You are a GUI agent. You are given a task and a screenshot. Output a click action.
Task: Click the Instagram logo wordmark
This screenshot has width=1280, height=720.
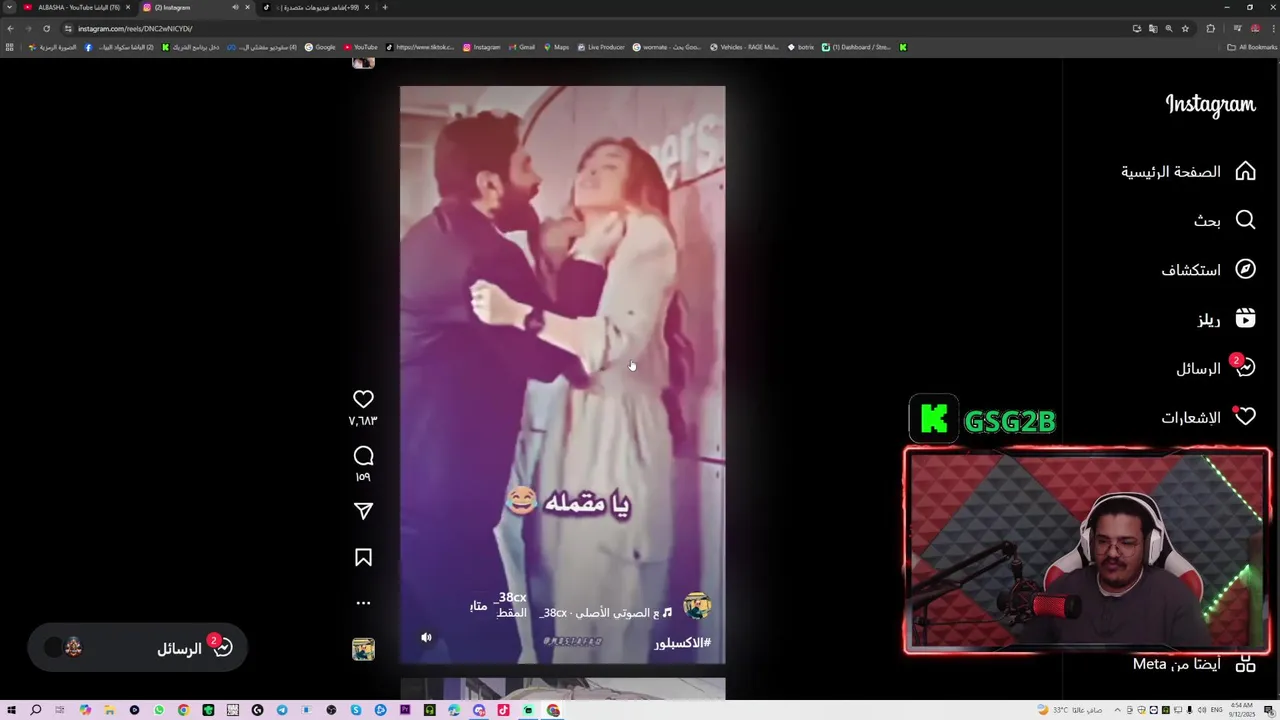pos(1210,105)
